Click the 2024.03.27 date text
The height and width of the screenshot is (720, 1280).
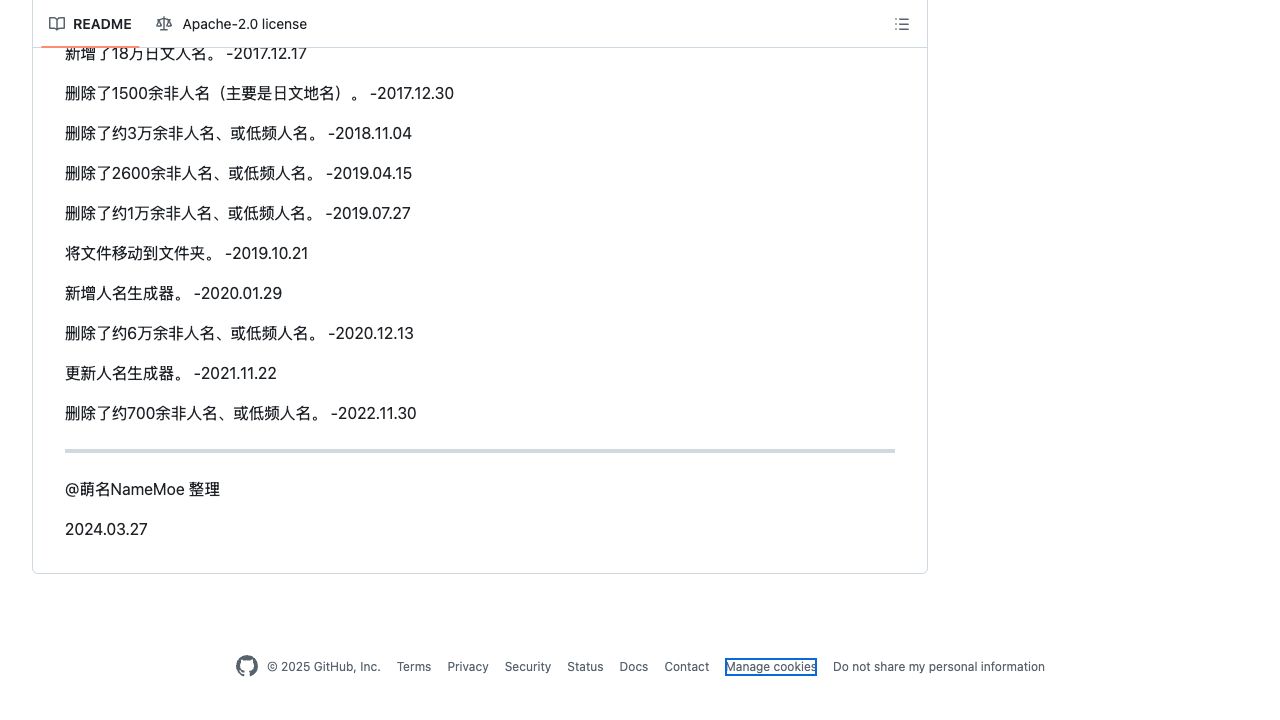click(106, 529)
